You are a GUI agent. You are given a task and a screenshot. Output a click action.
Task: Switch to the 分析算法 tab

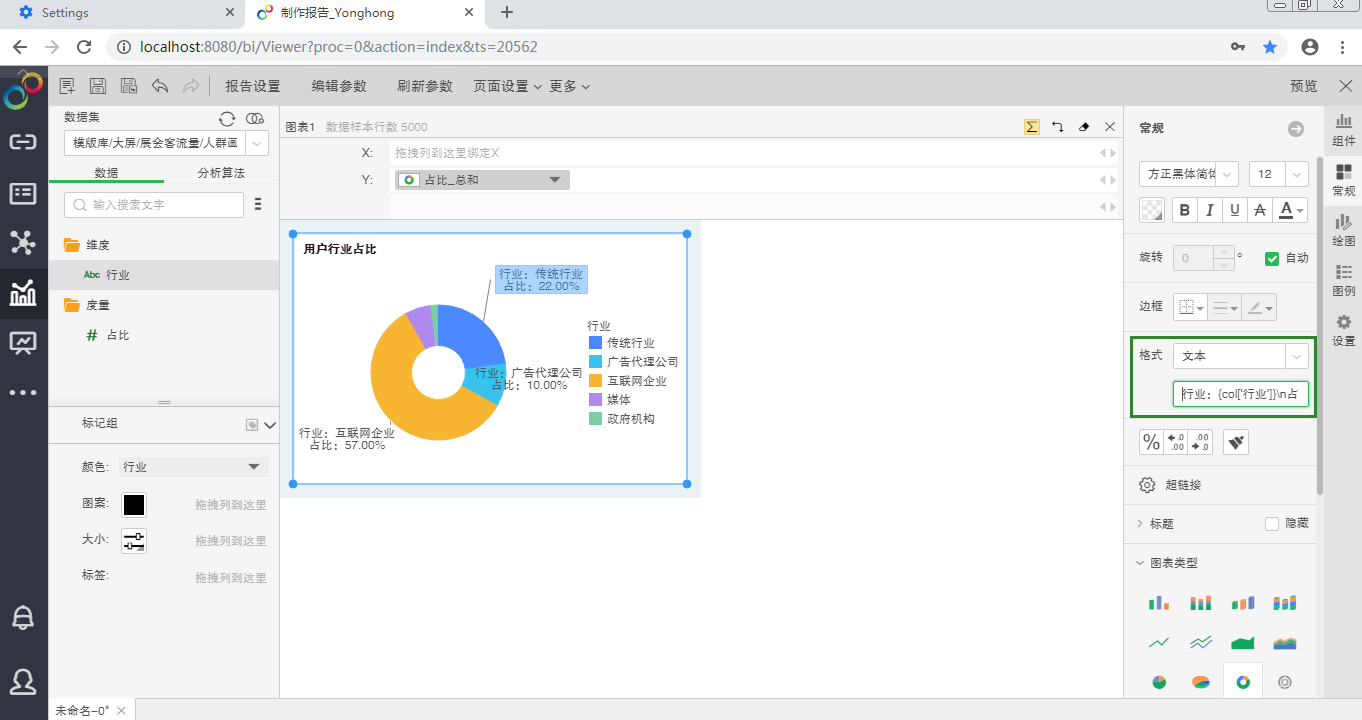[x=221, y=173]
